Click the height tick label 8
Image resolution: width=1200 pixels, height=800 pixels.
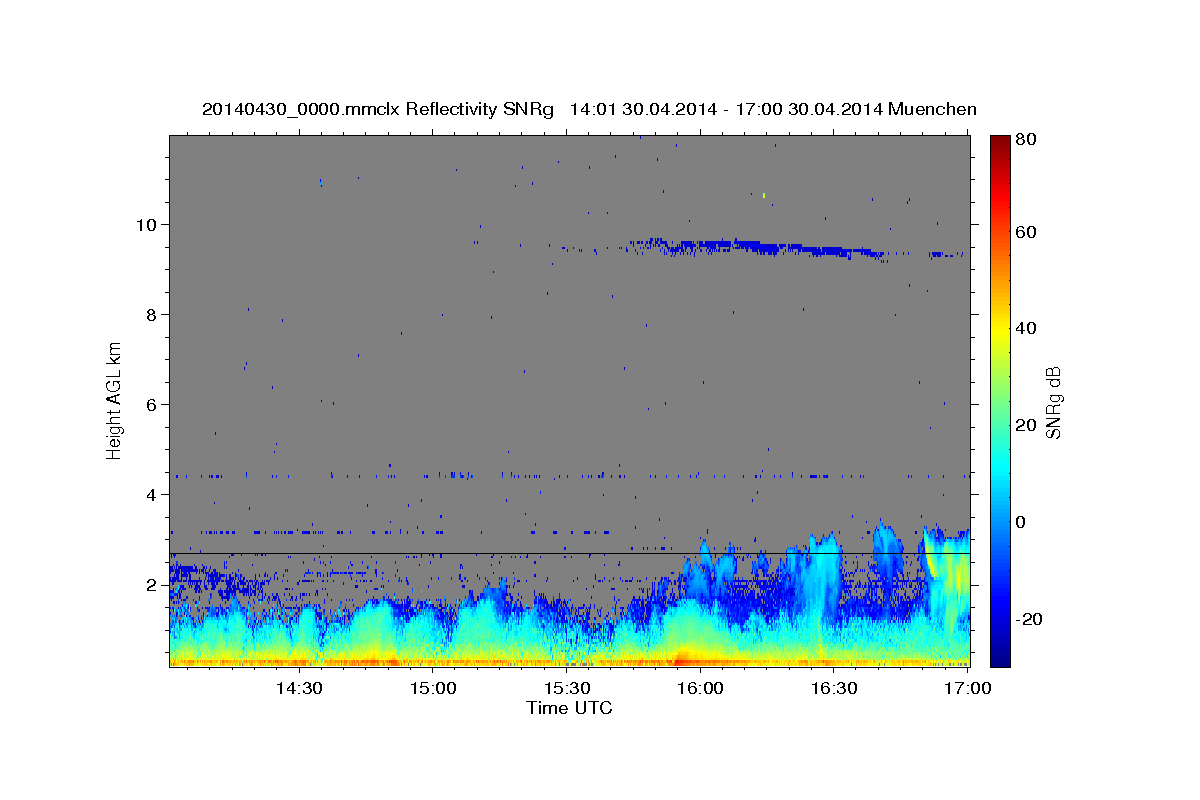[153, 314]
